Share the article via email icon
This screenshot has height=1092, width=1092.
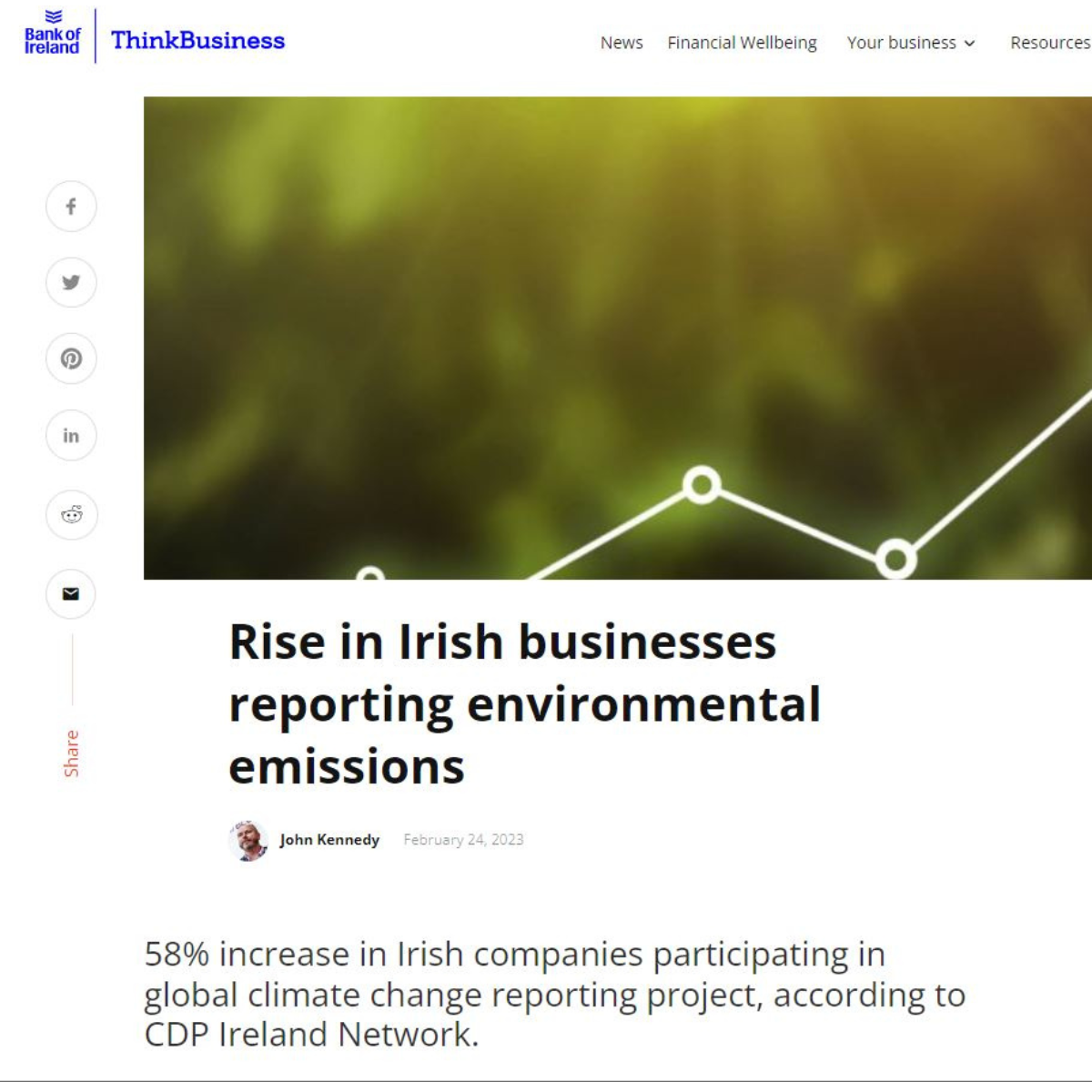coord(71,594)
